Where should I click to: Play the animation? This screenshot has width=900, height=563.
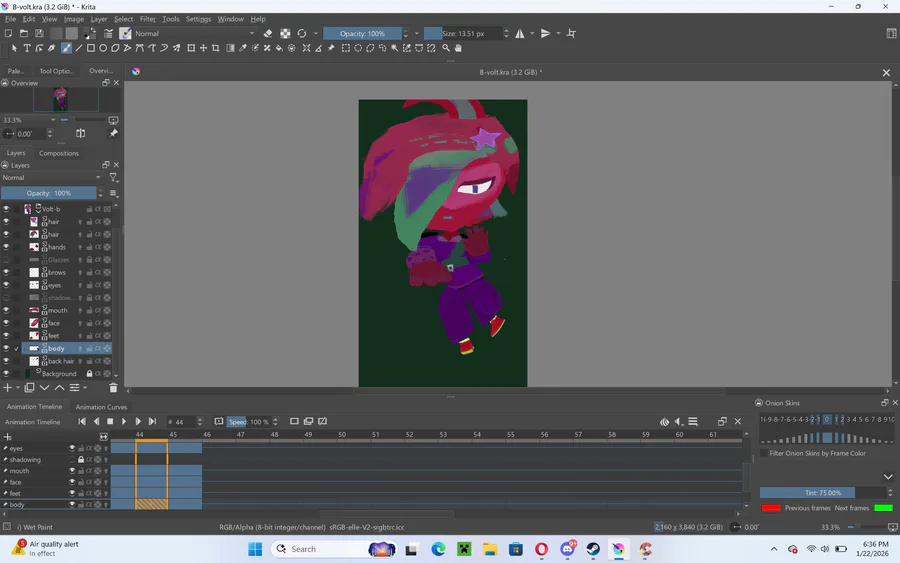124,422
